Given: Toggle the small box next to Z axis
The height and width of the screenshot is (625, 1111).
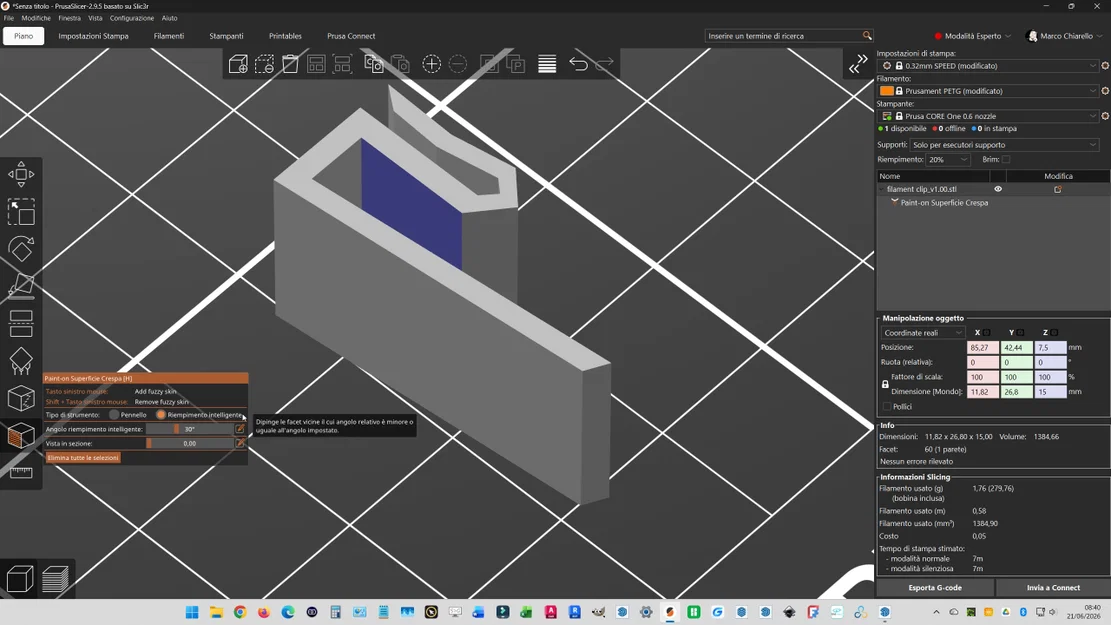Looking at the screenshot, I should (1054, 332).
